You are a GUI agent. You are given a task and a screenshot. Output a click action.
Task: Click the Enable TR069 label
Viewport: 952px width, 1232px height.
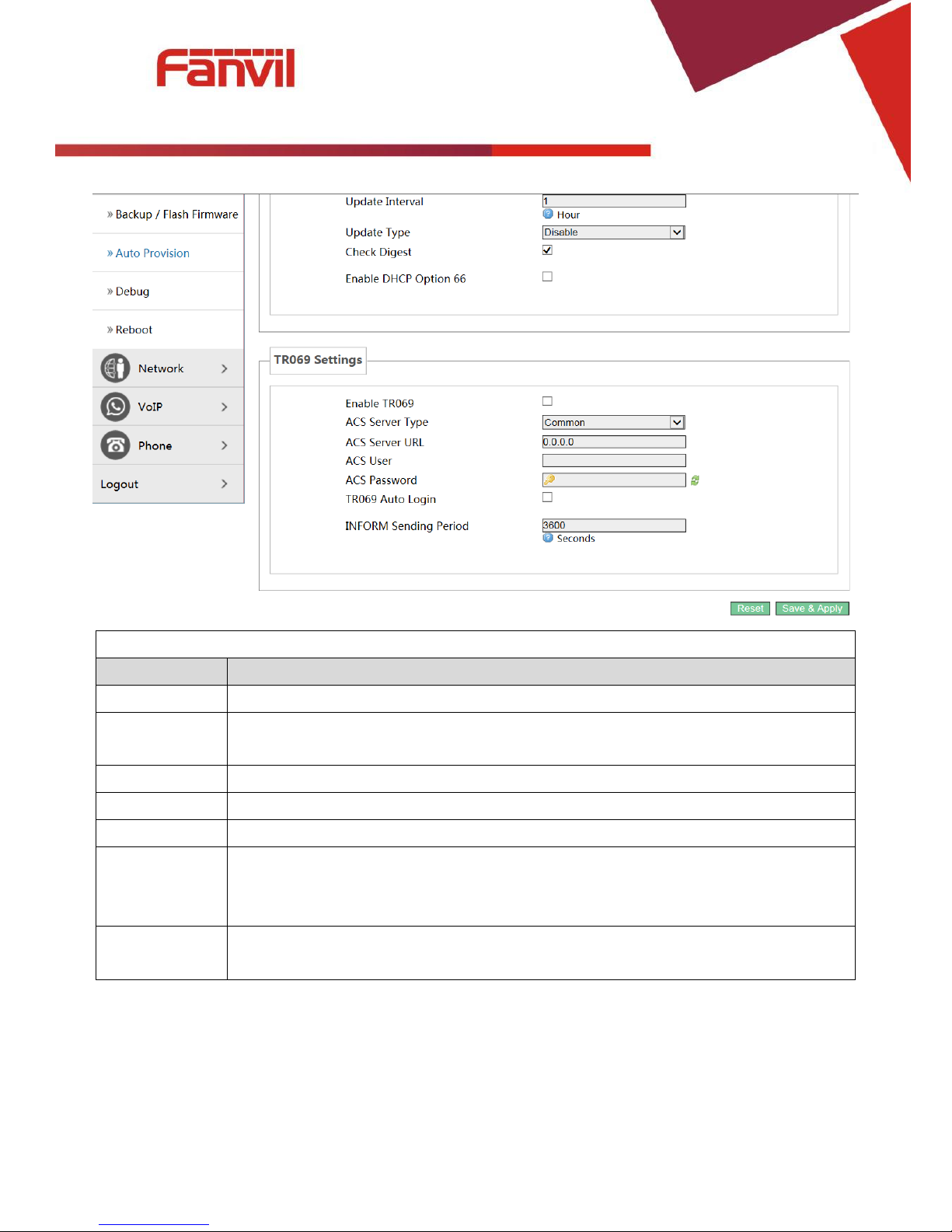[x=380, y=403]
